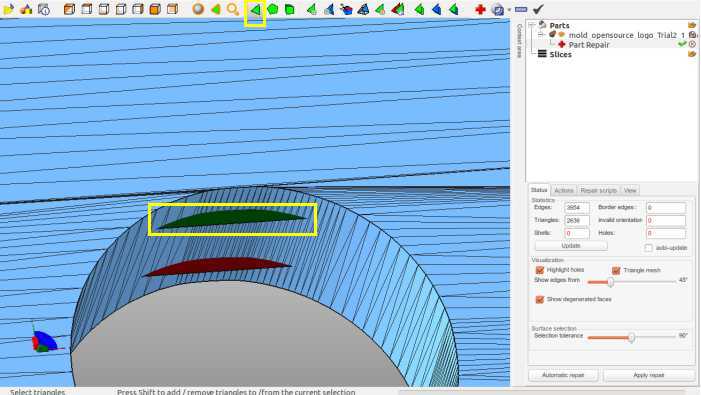
Task: Select the Slices tree item
Action: 560,54
